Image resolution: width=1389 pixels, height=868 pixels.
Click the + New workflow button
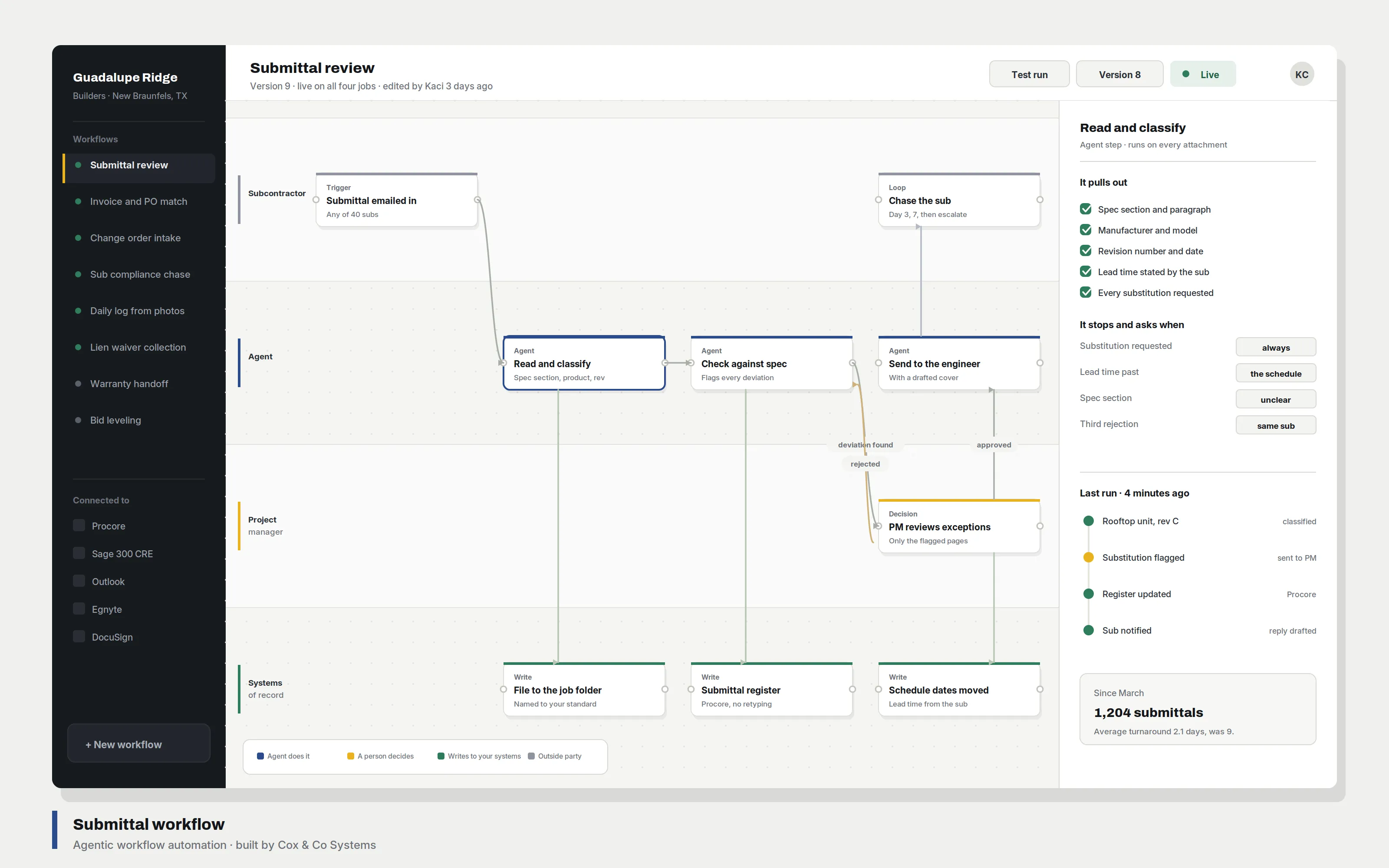(139, 744)
